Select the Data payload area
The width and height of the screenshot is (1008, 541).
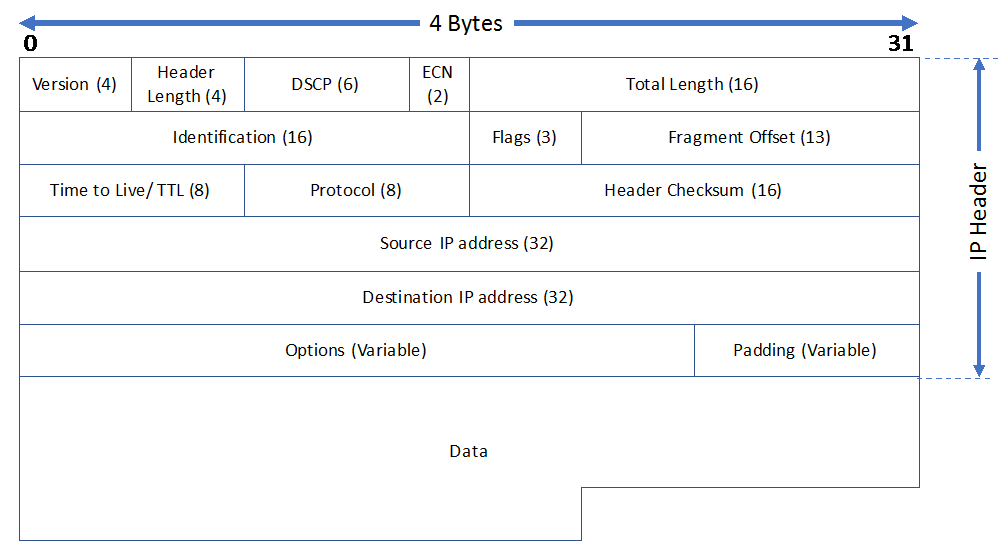click(468, 452)
